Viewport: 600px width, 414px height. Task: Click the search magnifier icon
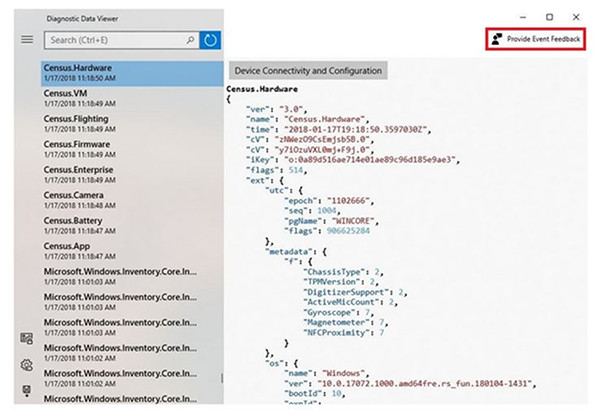(x=190, y=40)
